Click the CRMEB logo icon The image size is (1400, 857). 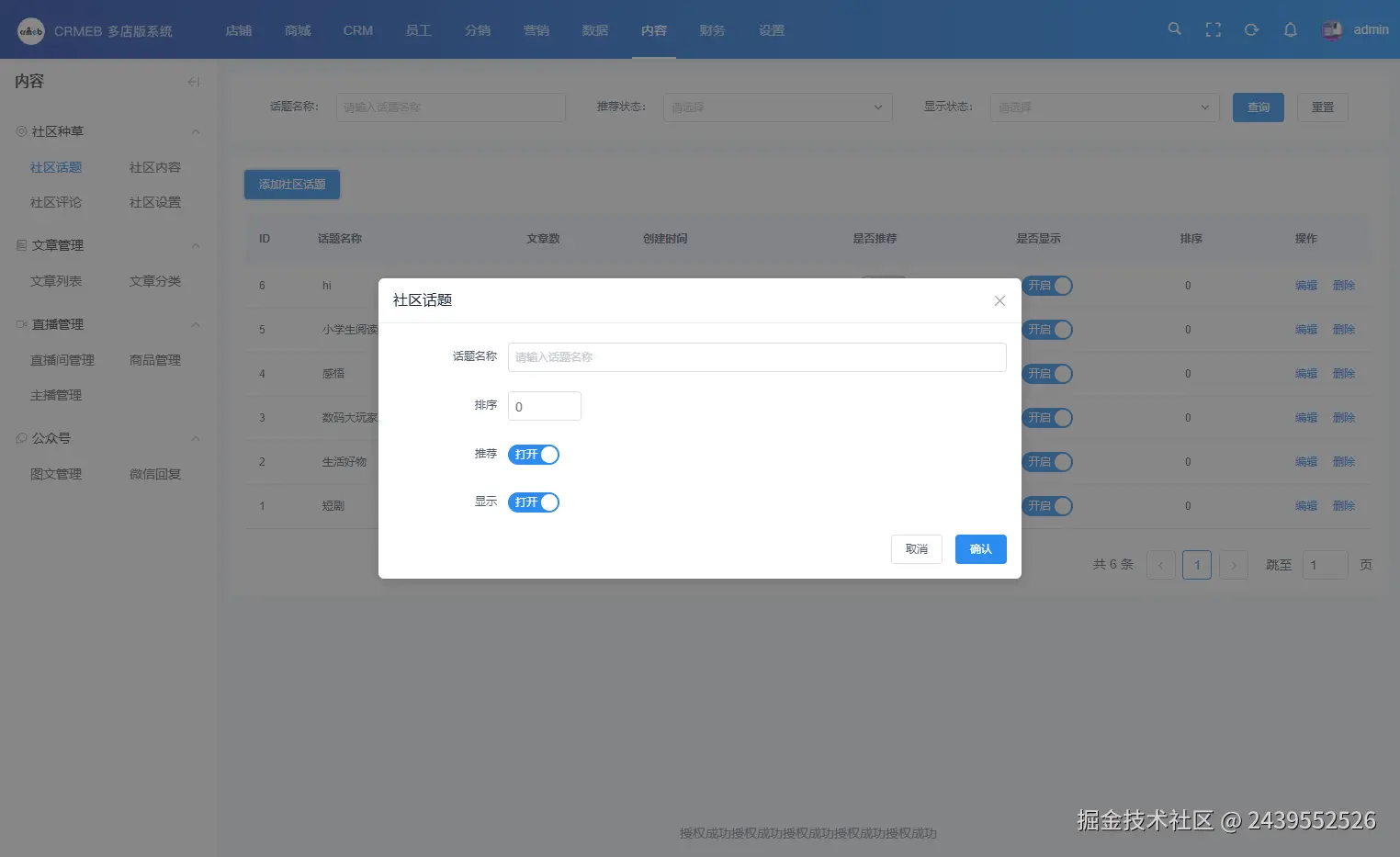31,31
